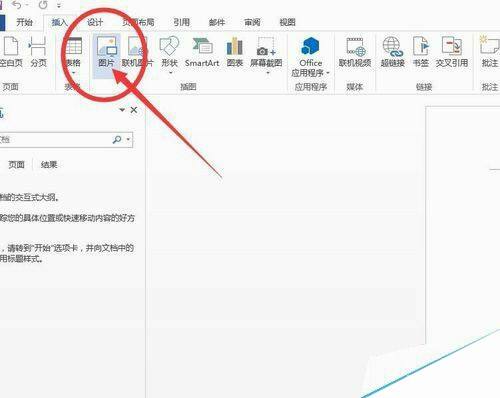
Task: Click the search magnifier in navigation pane
Action: (x=117, y=139)
